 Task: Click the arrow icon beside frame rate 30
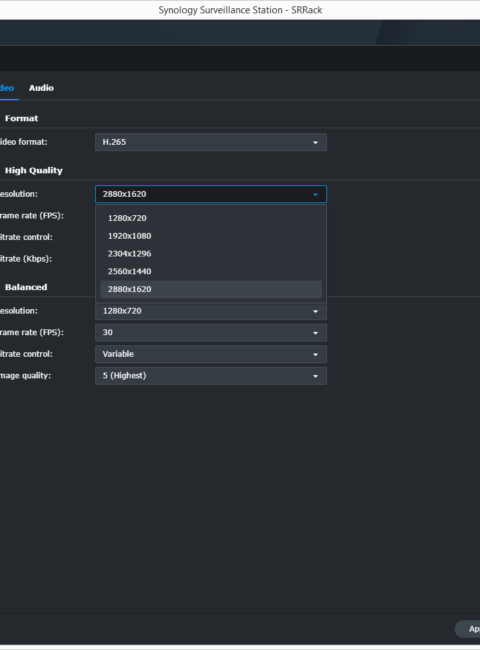coord(315,333)
